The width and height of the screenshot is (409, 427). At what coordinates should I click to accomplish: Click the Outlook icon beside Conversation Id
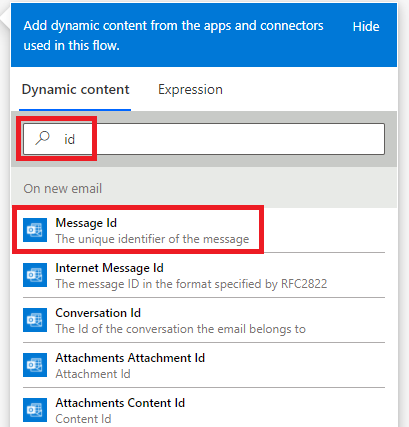coord(35,320)
